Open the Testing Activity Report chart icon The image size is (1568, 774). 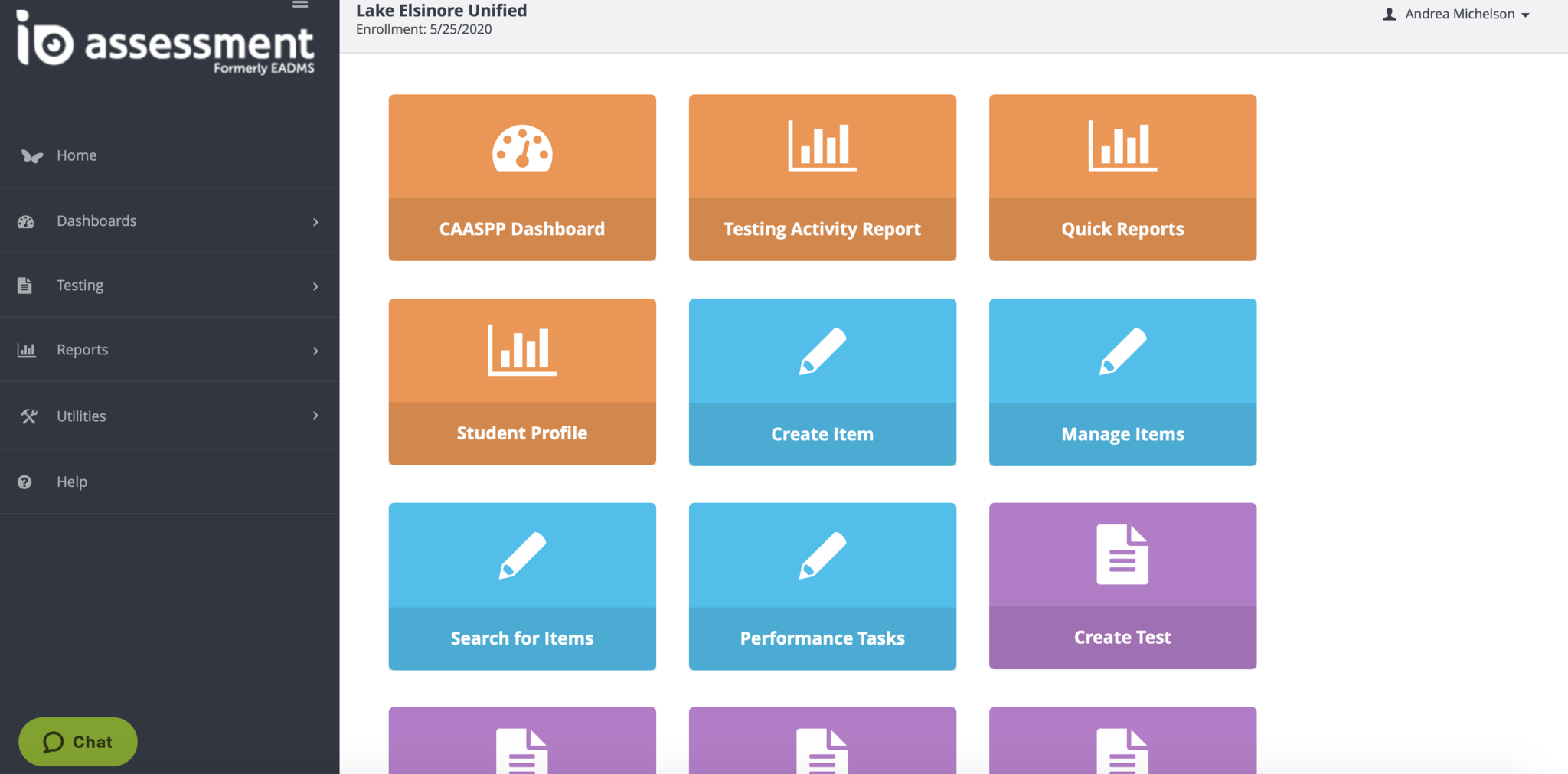tap(822, 146)
